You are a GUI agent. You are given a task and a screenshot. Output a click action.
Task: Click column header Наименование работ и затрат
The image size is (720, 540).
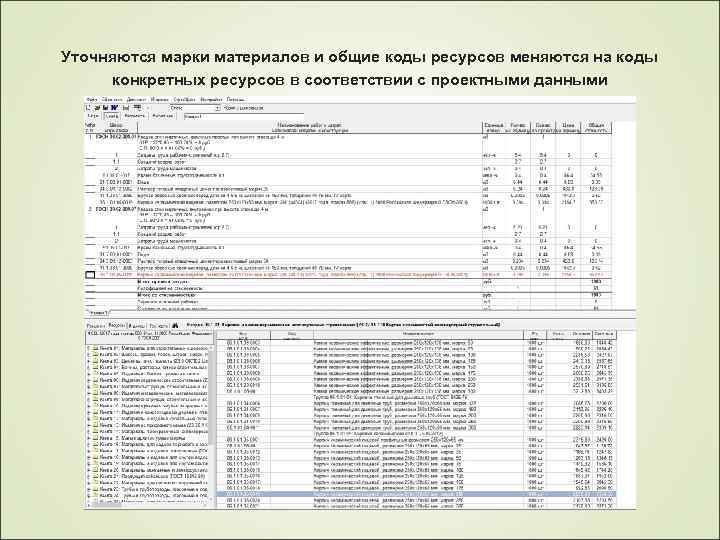pos(310,128)
